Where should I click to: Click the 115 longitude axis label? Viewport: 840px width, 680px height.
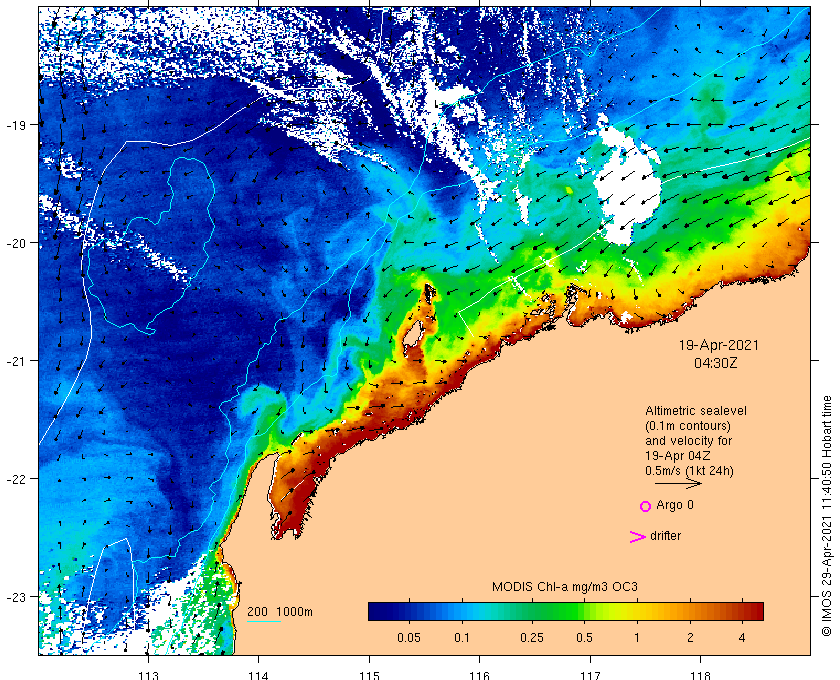pyautogui.click(x=369, y=675)
